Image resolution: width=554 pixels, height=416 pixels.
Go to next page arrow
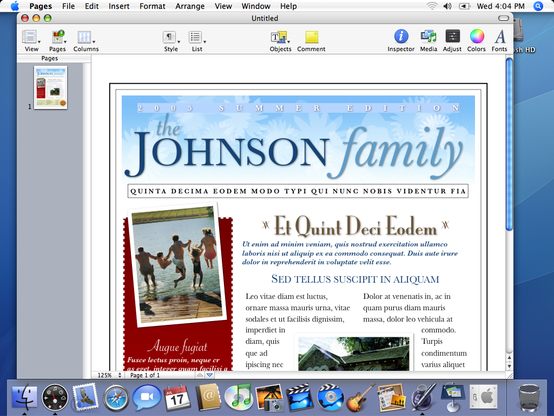210,375
